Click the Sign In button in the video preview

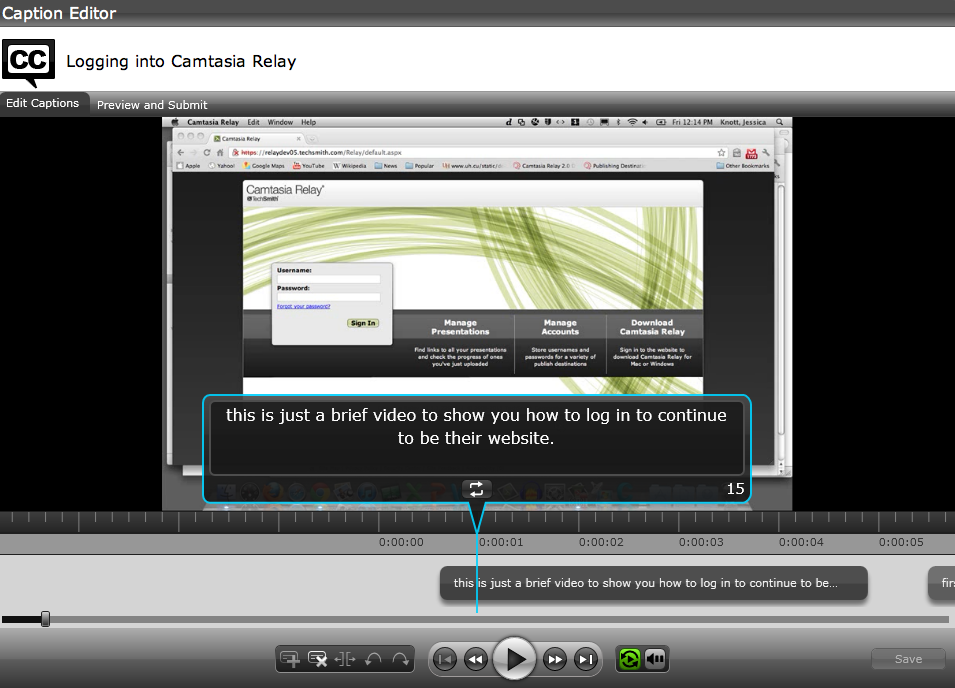click(363, 323)
